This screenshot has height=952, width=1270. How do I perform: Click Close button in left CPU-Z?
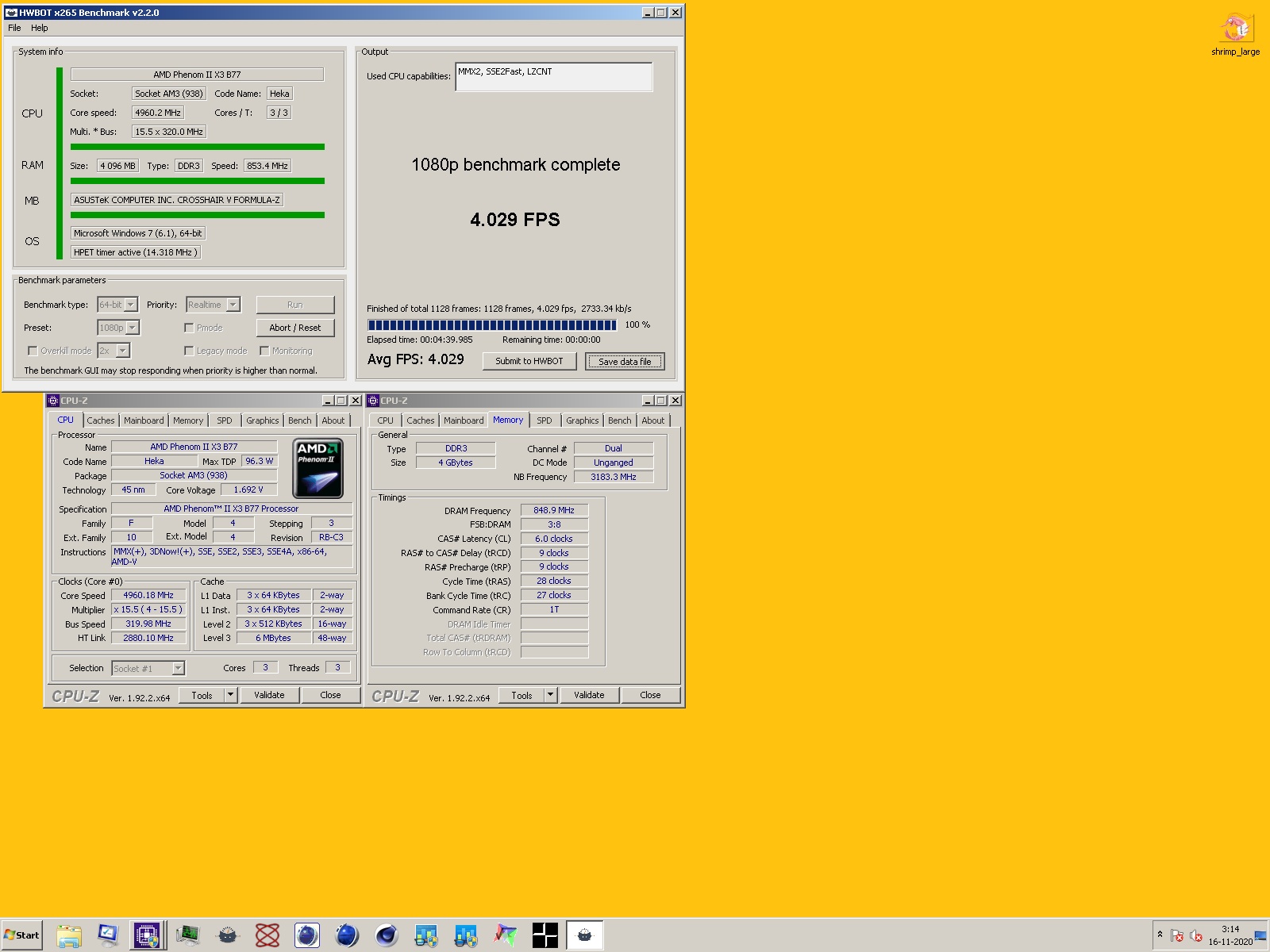coord(331,695)
